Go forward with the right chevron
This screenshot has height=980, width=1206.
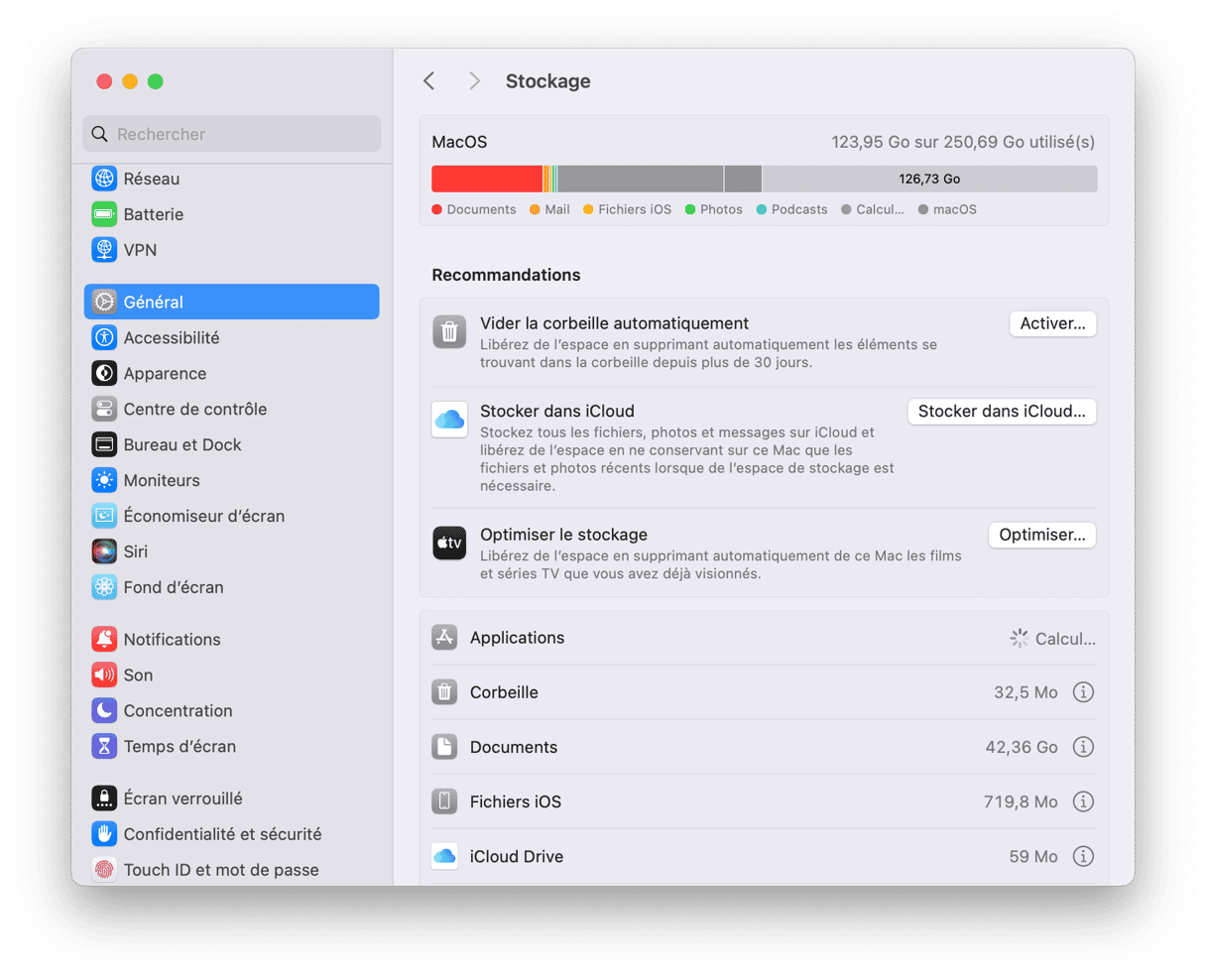pyautogui.click(x=474, y=81)
